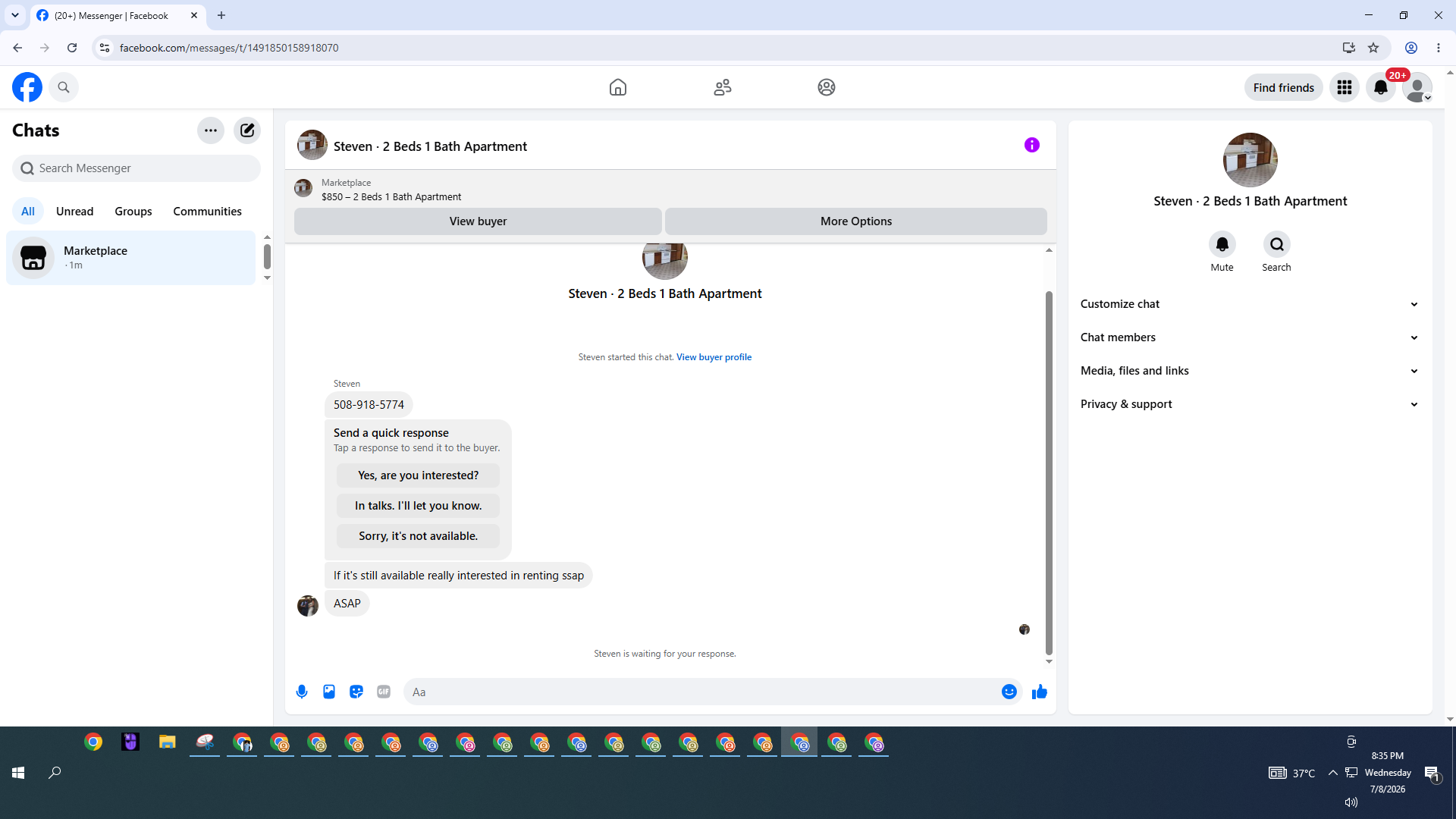Screen dimensions: 1456x819
Task: Open the Chrome menu three dots
Action: [1439, 48]
